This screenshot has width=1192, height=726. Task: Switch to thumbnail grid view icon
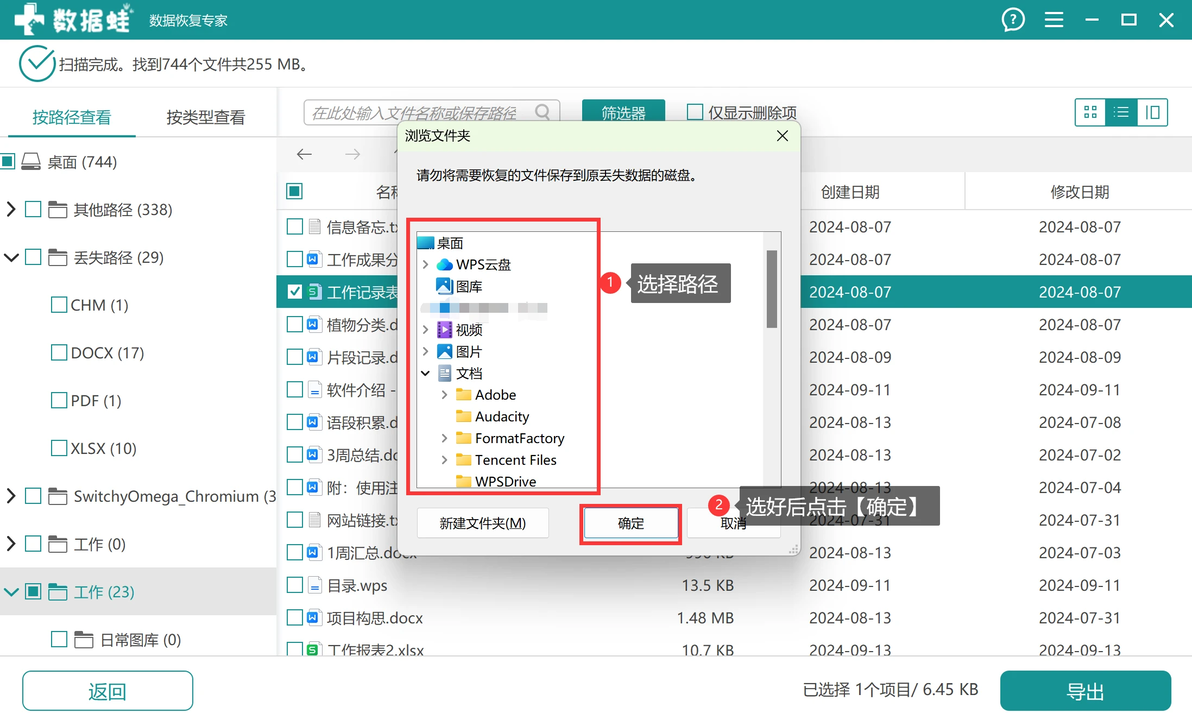click(x=1090, y=113)
